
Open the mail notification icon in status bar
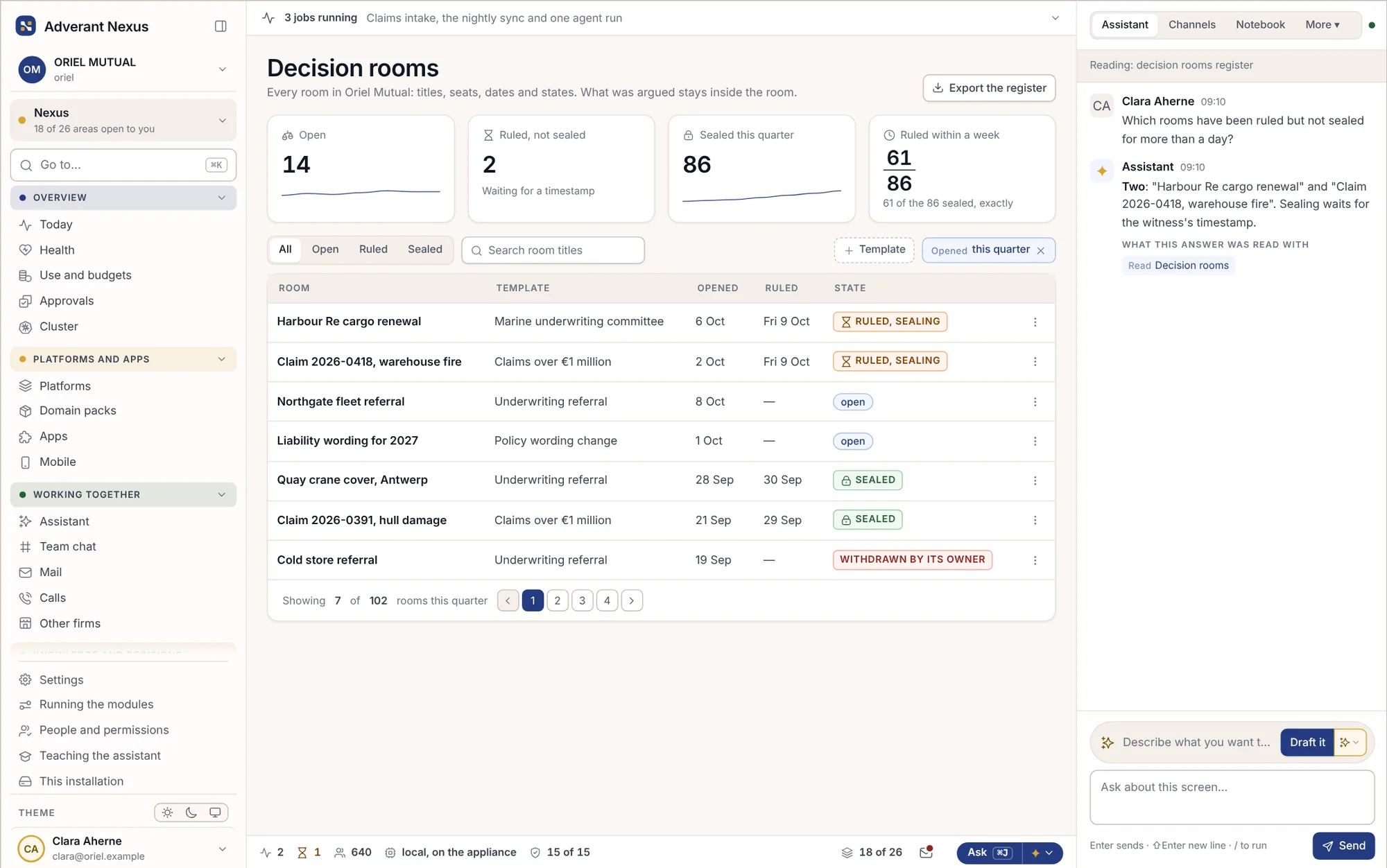pyautogui.click(x=927, y=852)
